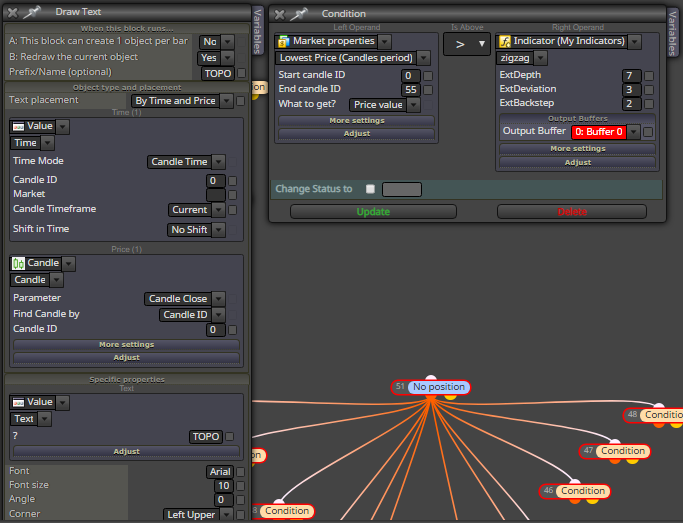The image size is (683, 523).
Task: Click the Candle chart icon in Price section
Action: [18, 263]
